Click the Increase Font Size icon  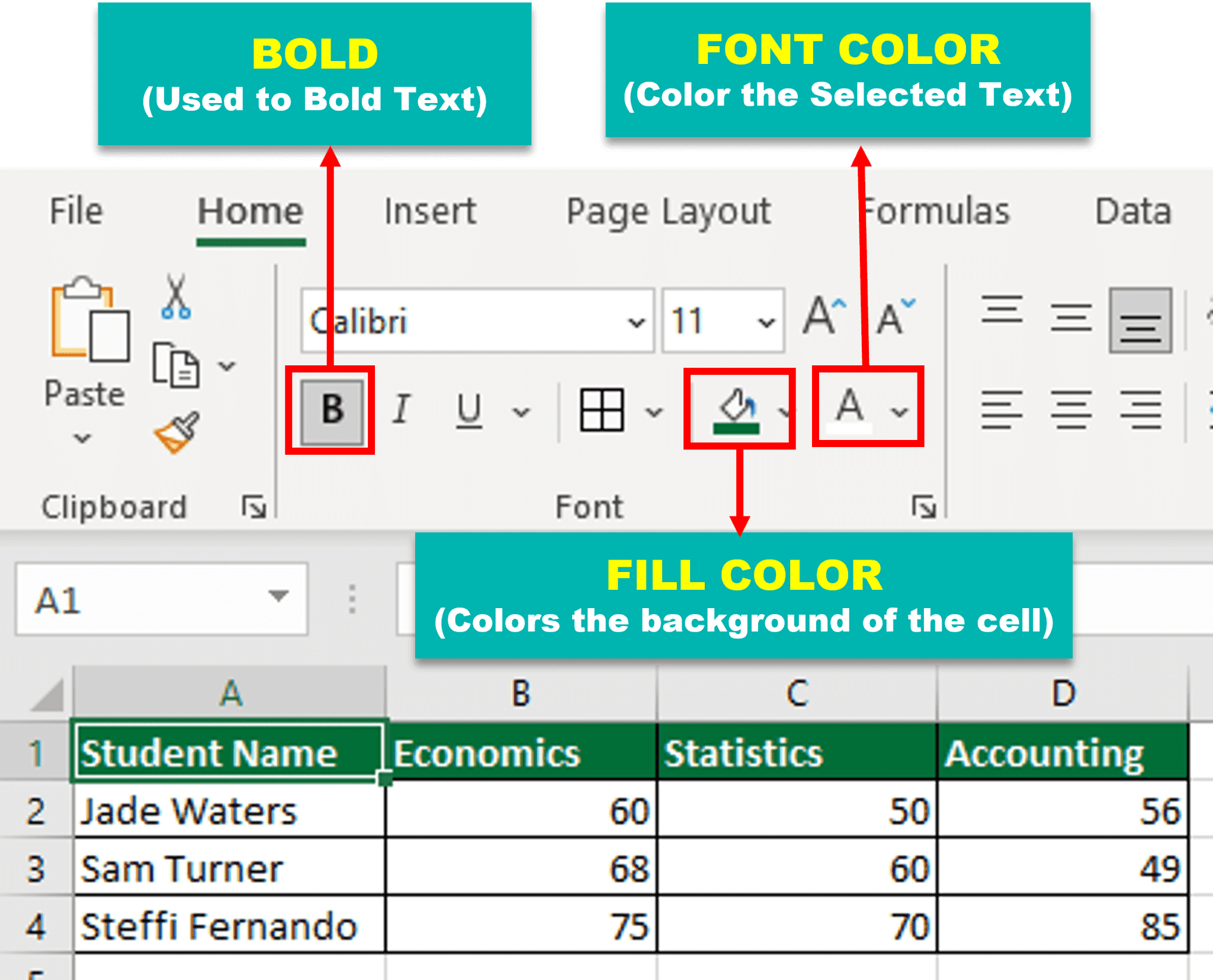824,317
